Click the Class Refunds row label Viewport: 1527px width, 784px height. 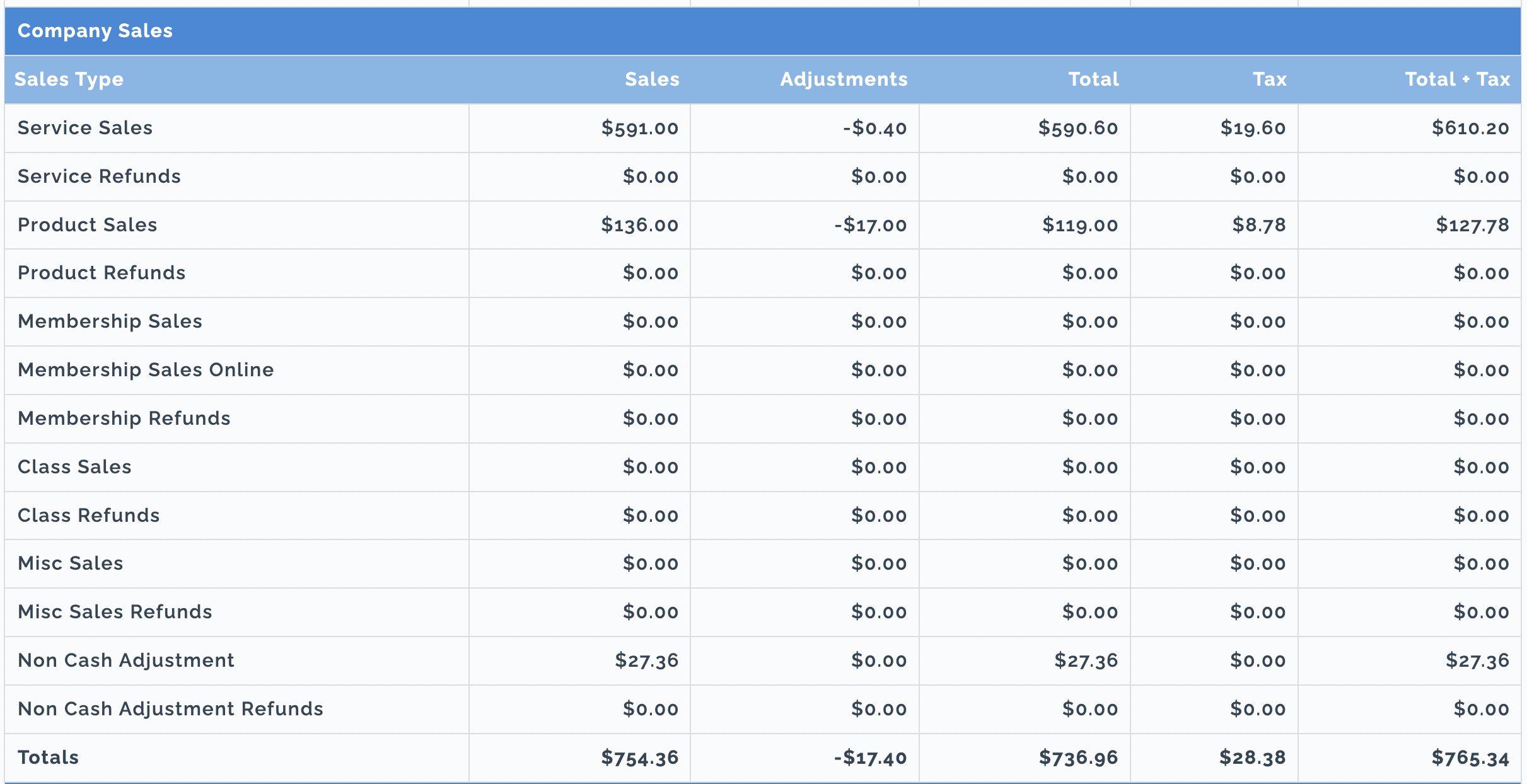click(x=88, y=516)
